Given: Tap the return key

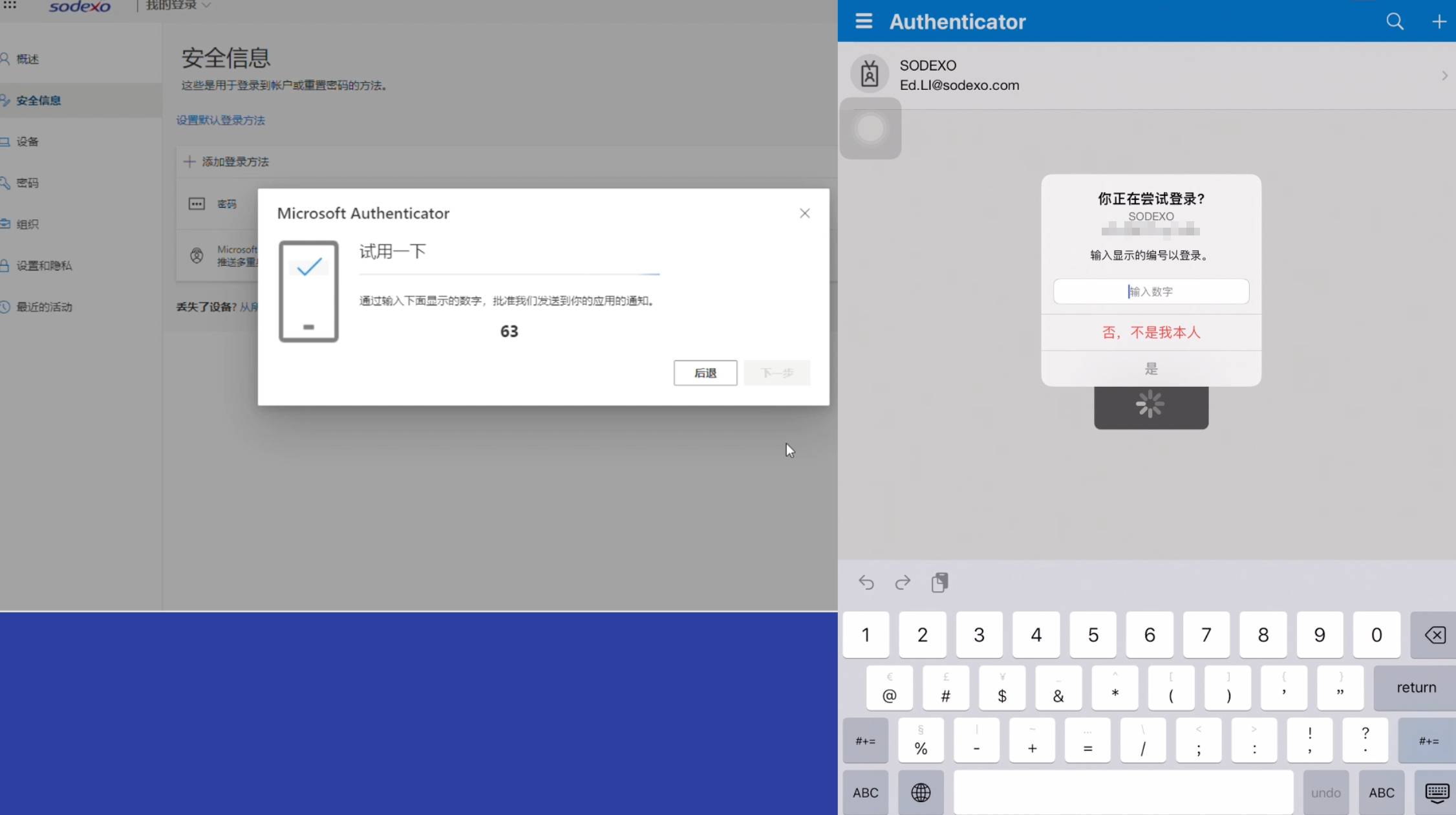Looking at the screenshot, I should coord(1416,687).
